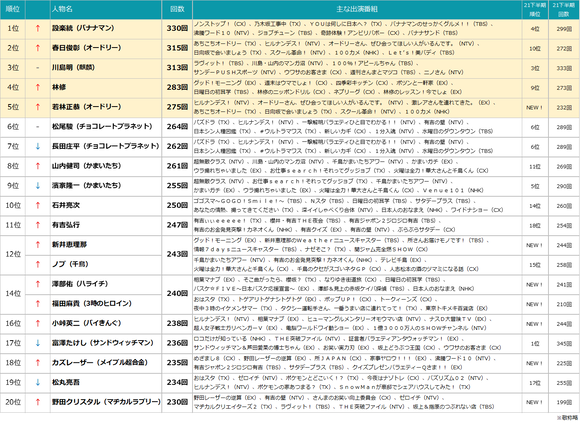Click the blue down arrow for 松丸亮吾
580x425 pixels.
[38, 382]
